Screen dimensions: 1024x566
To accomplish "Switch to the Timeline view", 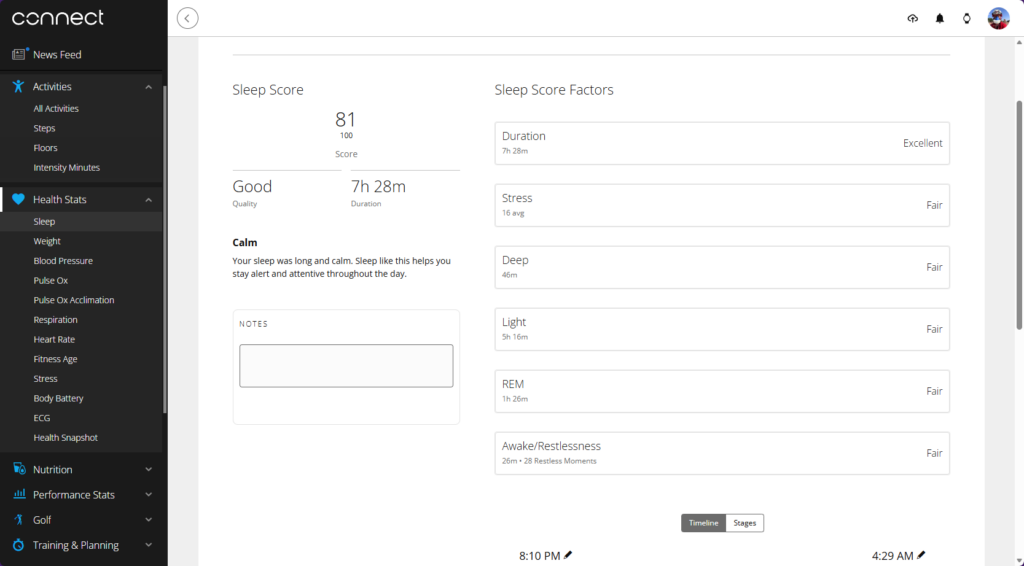I will pyautogui.click(x=703, y=523).
